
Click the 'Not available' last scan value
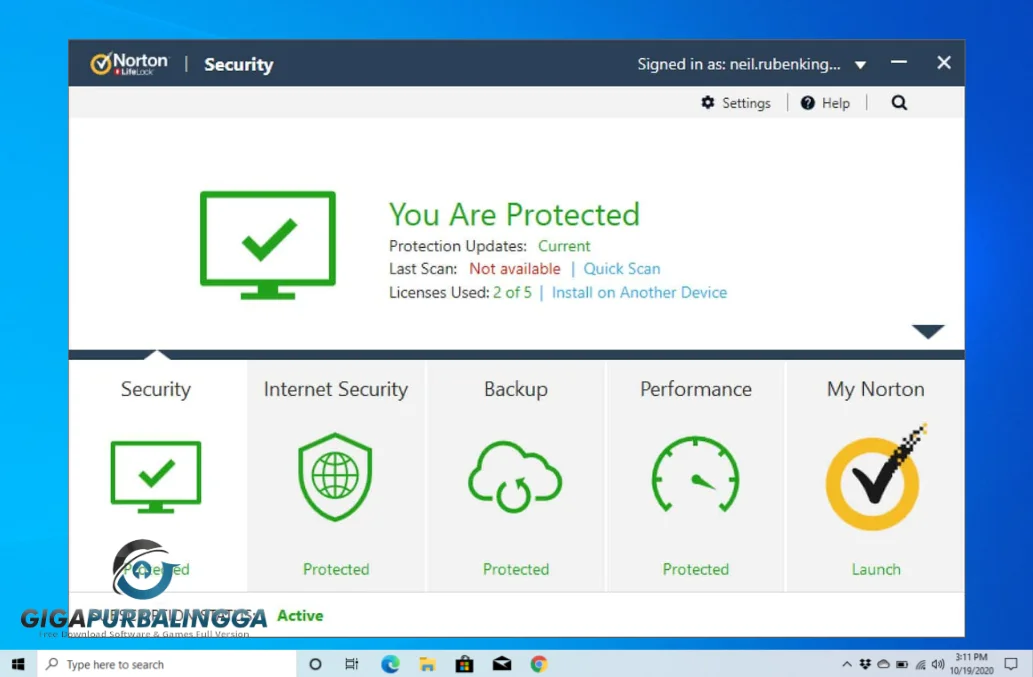(x=515, y=269)
